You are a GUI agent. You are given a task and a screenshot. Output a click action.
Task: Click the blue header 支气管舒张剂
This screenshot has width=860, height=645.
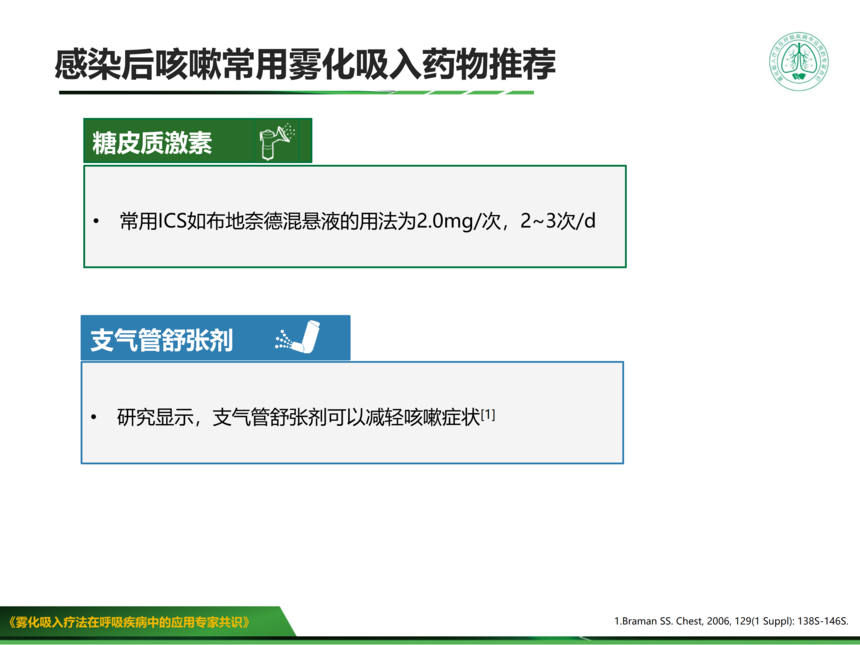[216, 338]
